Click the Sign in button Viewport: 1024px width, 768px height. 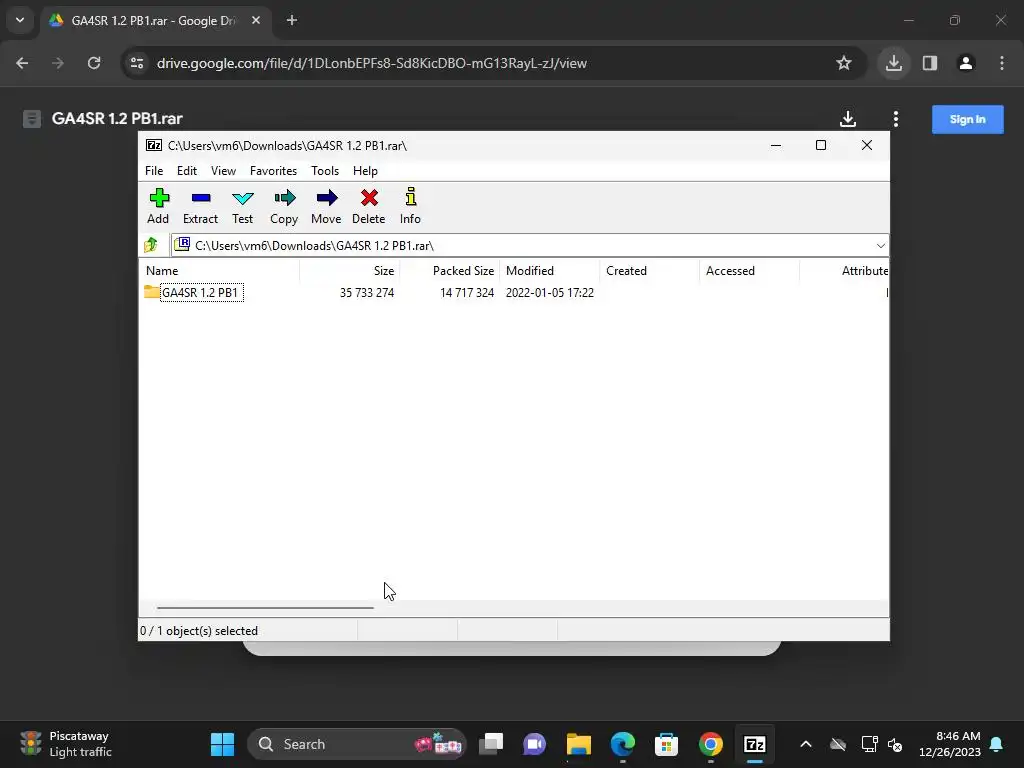coord(967,120)
